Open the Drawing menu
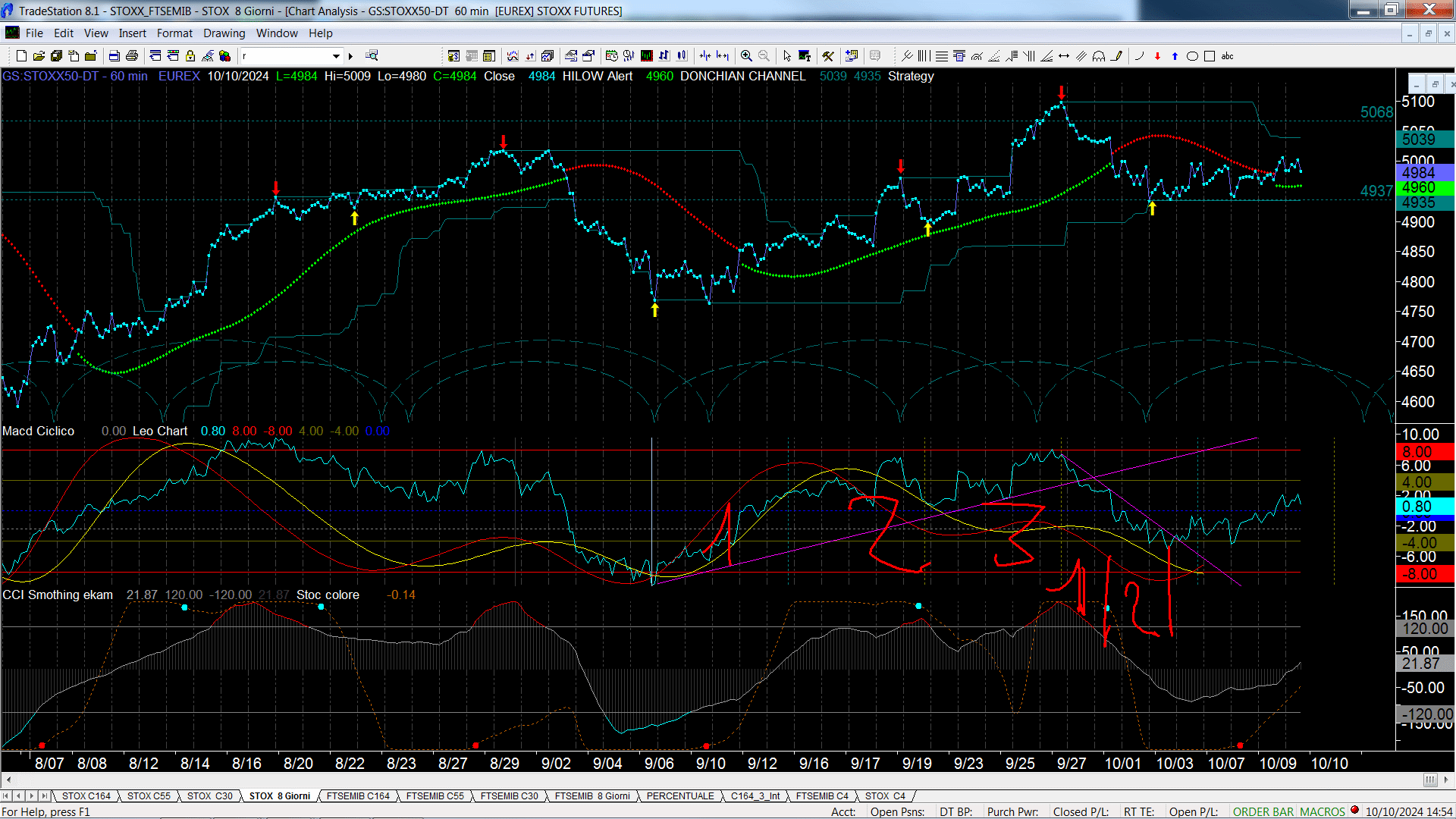 tap(224, 33)
